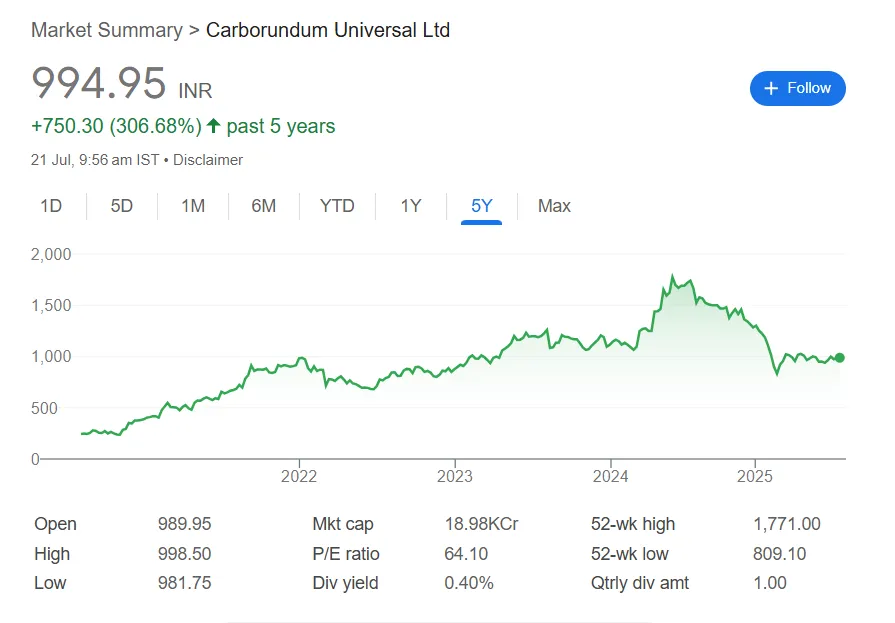Click the P/E ratio value 64.10

pos(466,554)
